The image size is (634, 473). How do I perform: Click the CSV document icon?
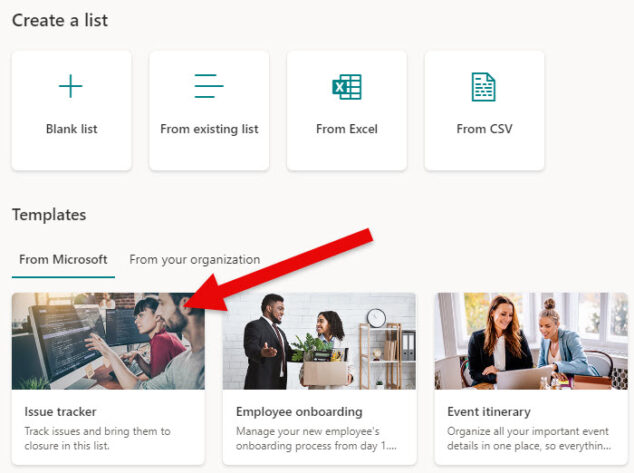click(x=484, y=87)
